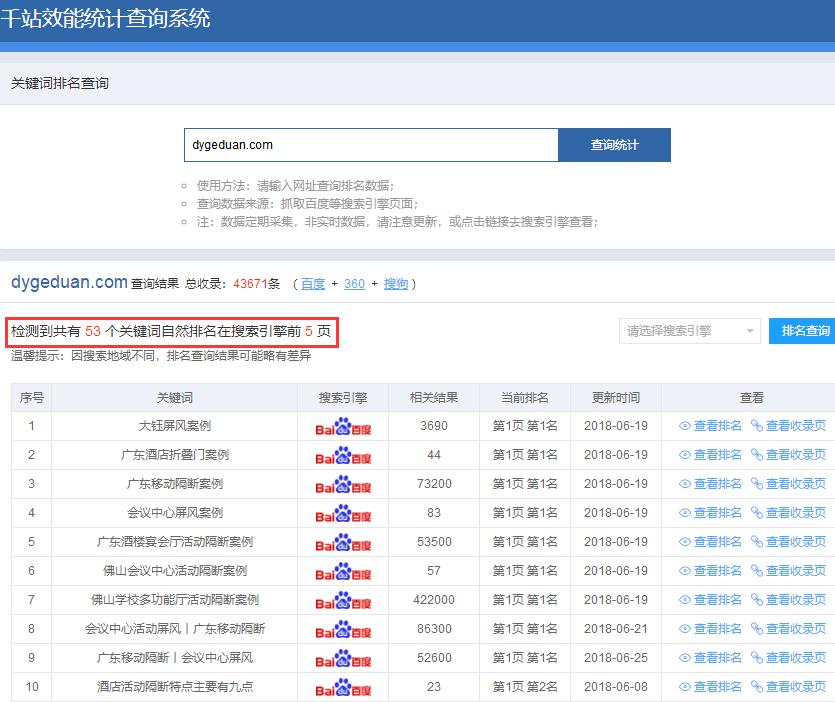Click into the dygeduan.com URL input field
Screen dimensions: 835x702
(370, 145)
